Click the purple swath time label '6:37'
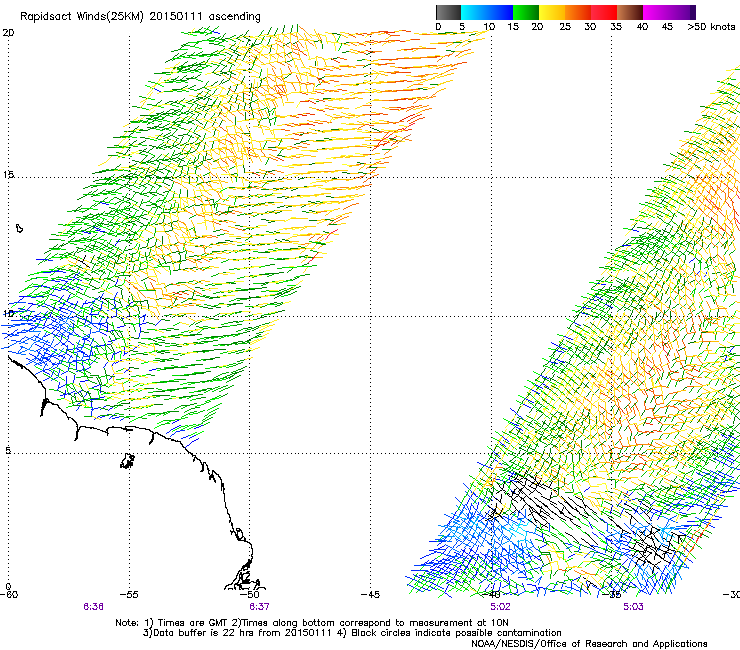This screenshot has width=740, height=650. [259, 607]
